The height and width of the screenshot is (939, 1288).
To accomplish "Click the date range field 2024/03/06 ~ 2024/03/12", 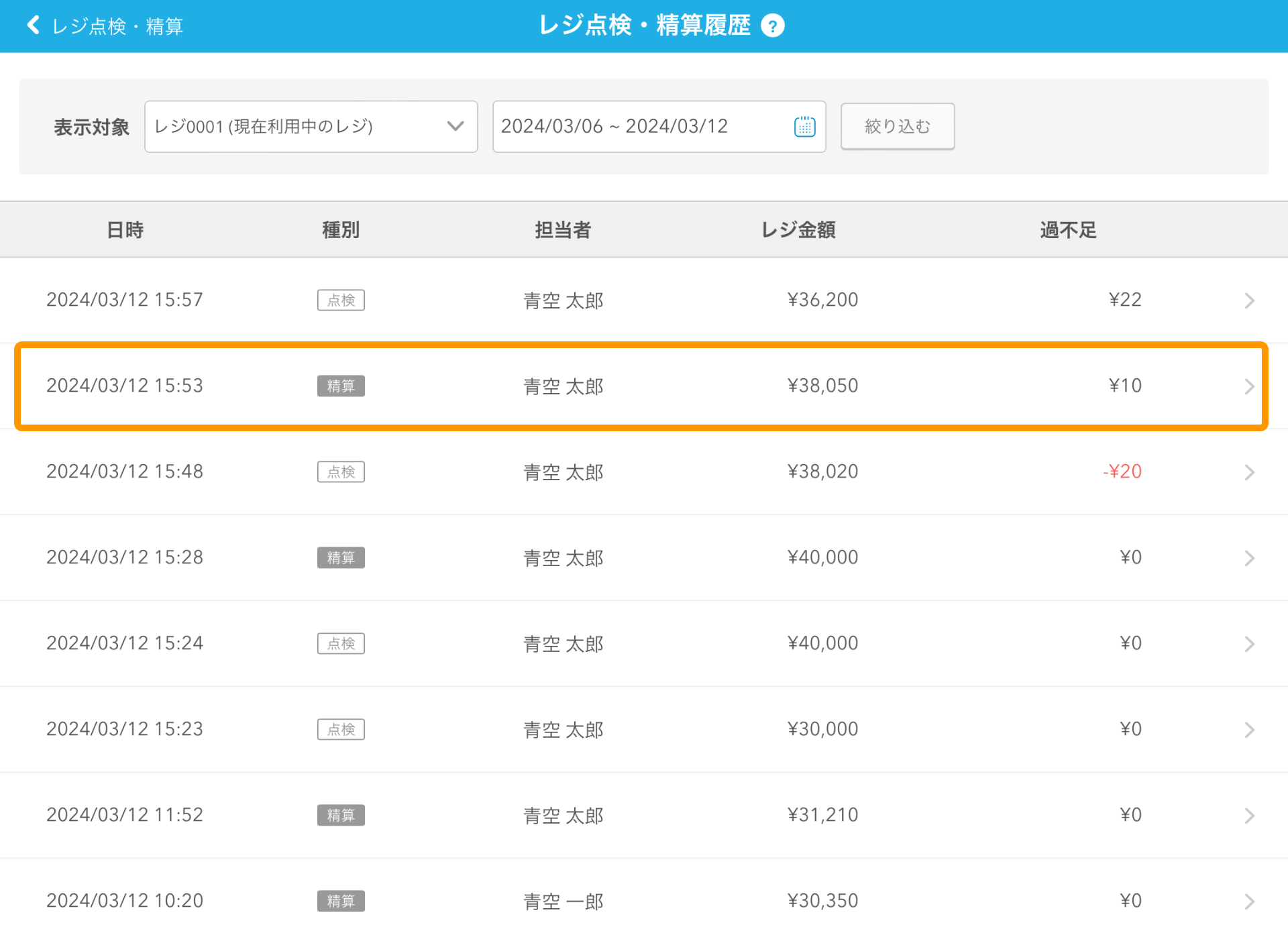I will pyautogui.click(x=659, y=127).
